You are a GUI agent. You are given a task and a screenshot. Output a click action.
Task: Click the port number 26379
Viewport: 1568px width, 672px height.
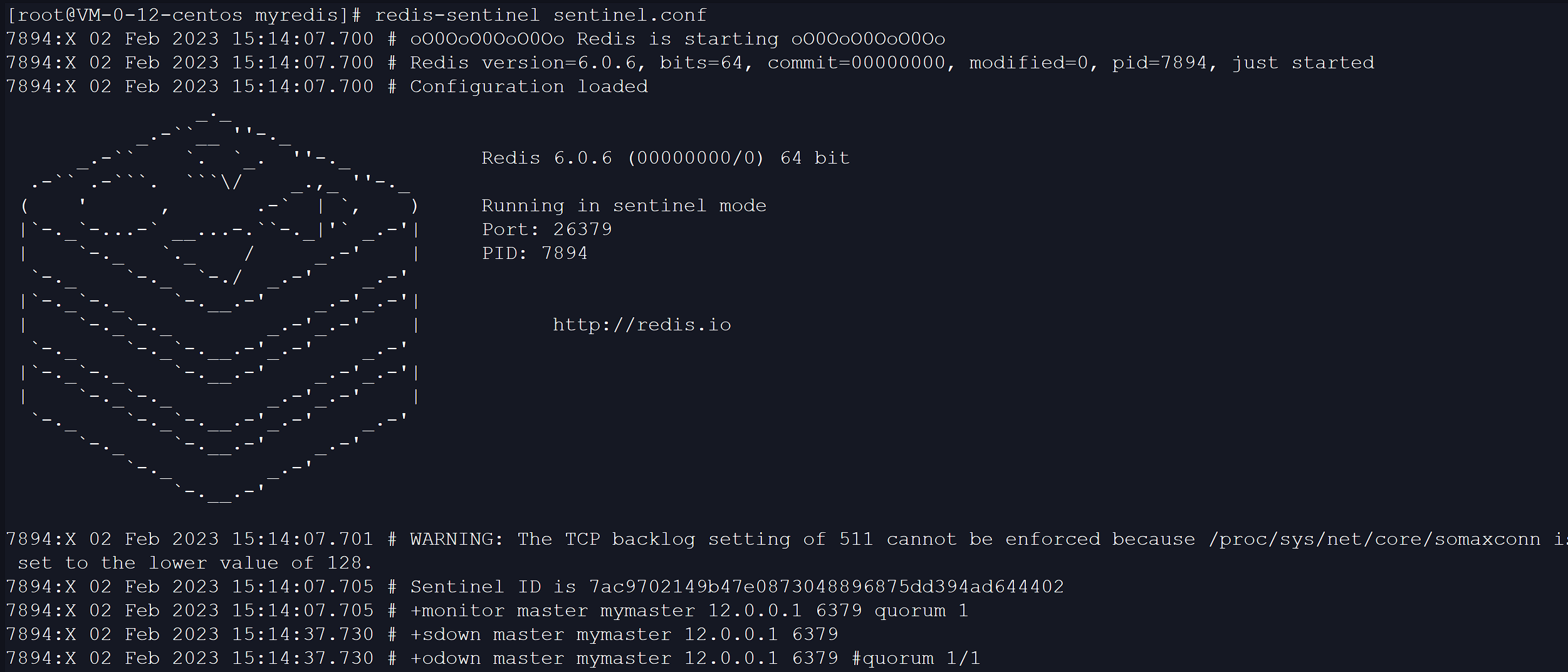583,229
